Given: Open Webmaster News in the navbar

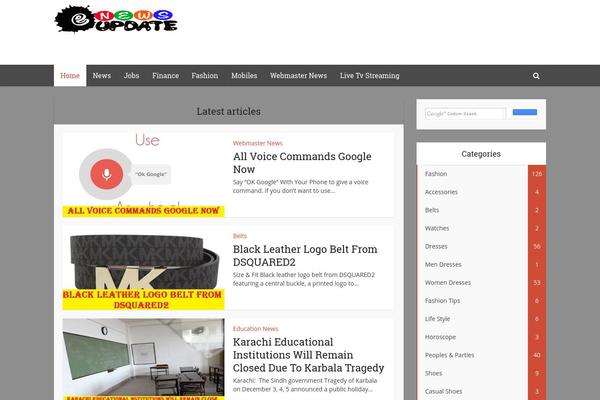Looking at the screenshot, I should 298,76.
